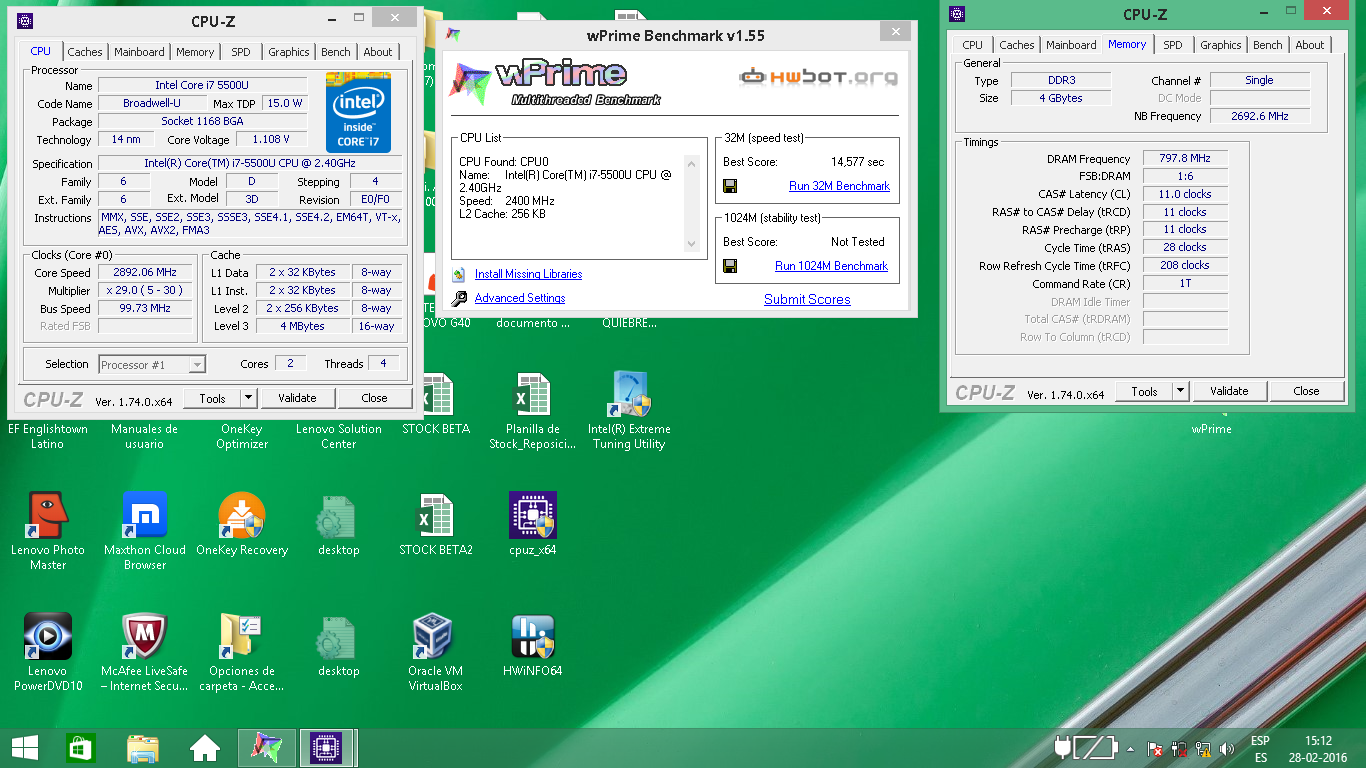Switch to Caches tab in left CPU-Z
1366x768 pixels.
tap(85, 52)
